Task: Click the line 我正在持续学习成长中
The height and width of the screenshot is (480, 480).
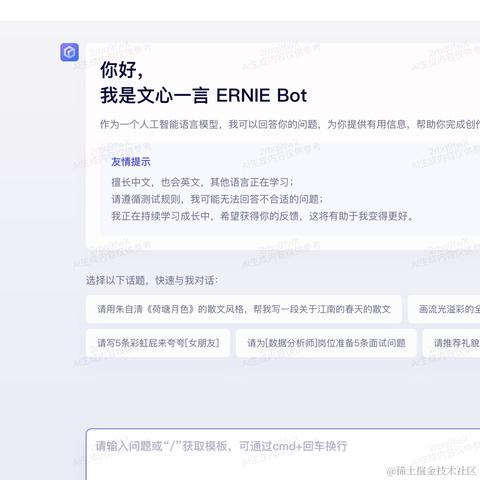Action: pyautogui.click(x=262, y=216)
